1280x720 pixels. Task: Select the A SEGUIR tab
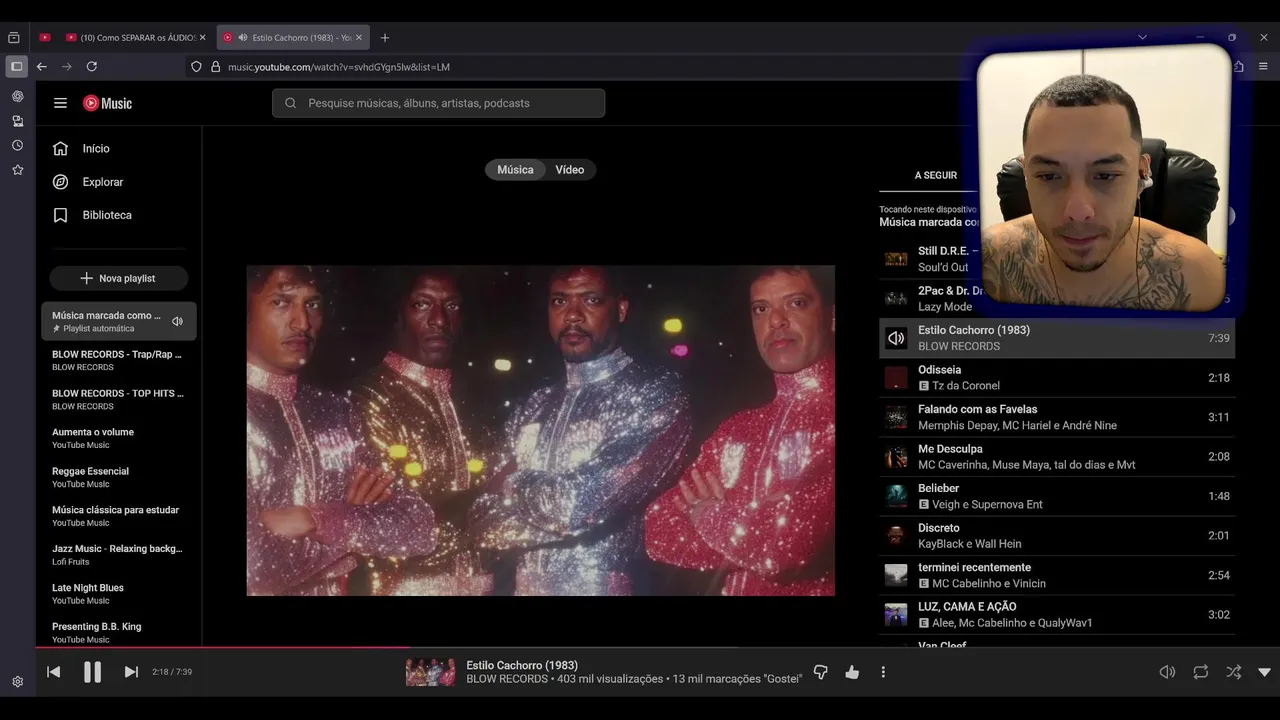click(x=936, y=175)
